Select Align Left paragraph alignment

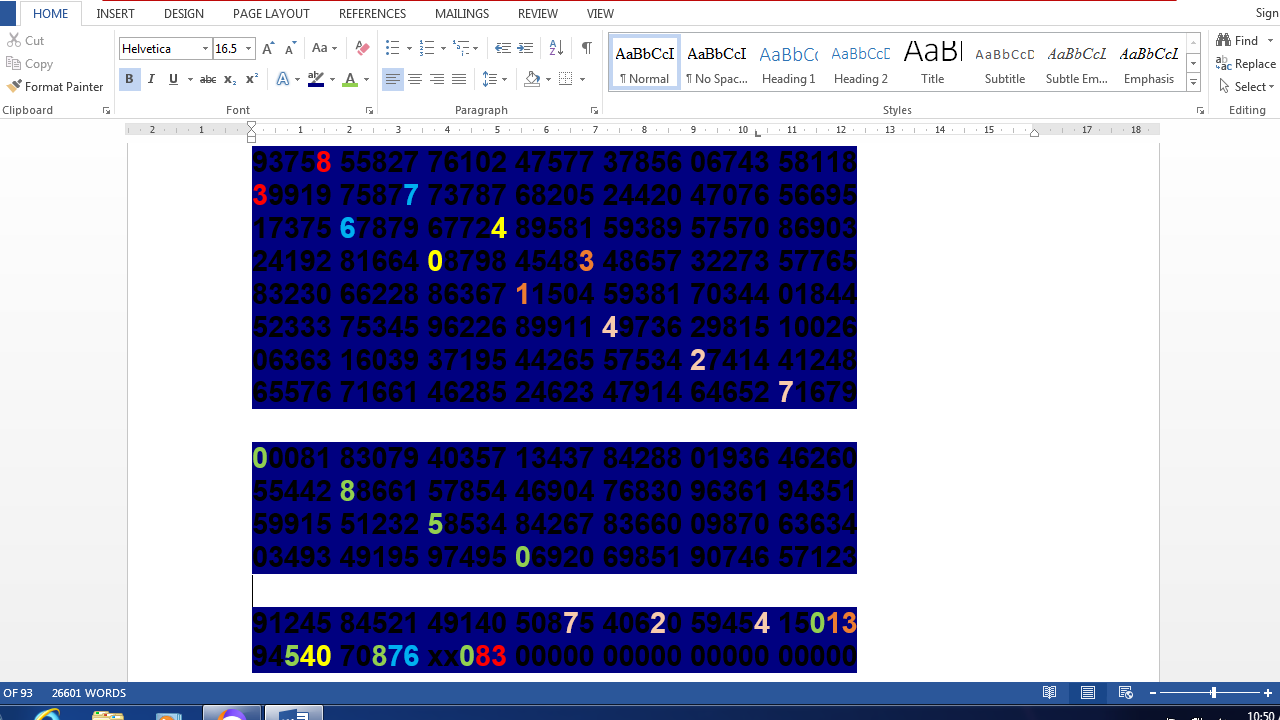click(393, 79)
